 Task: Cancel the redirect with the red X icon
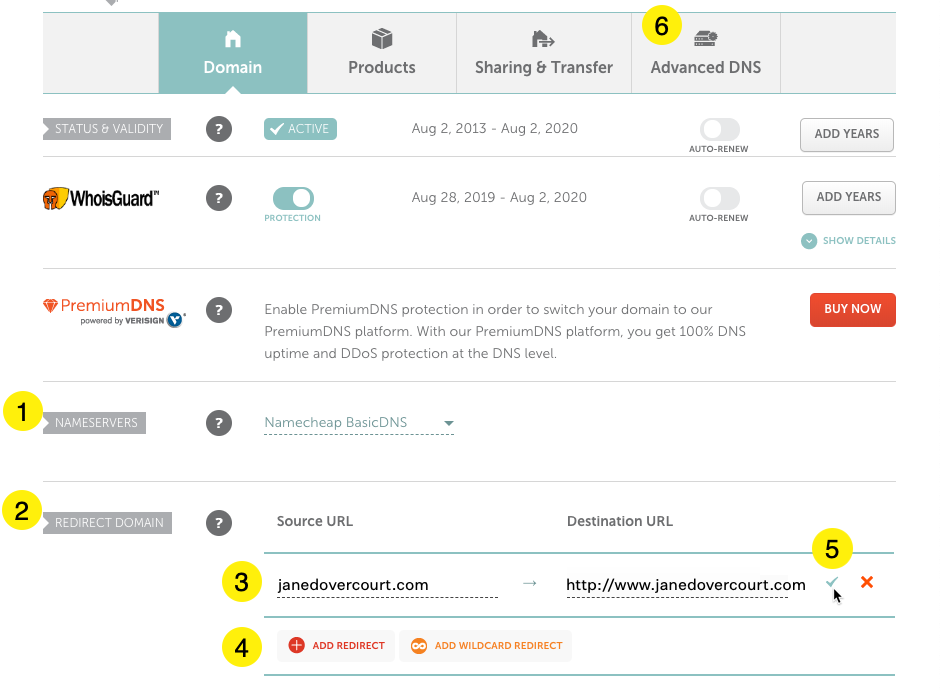click(x=867, y=581)
